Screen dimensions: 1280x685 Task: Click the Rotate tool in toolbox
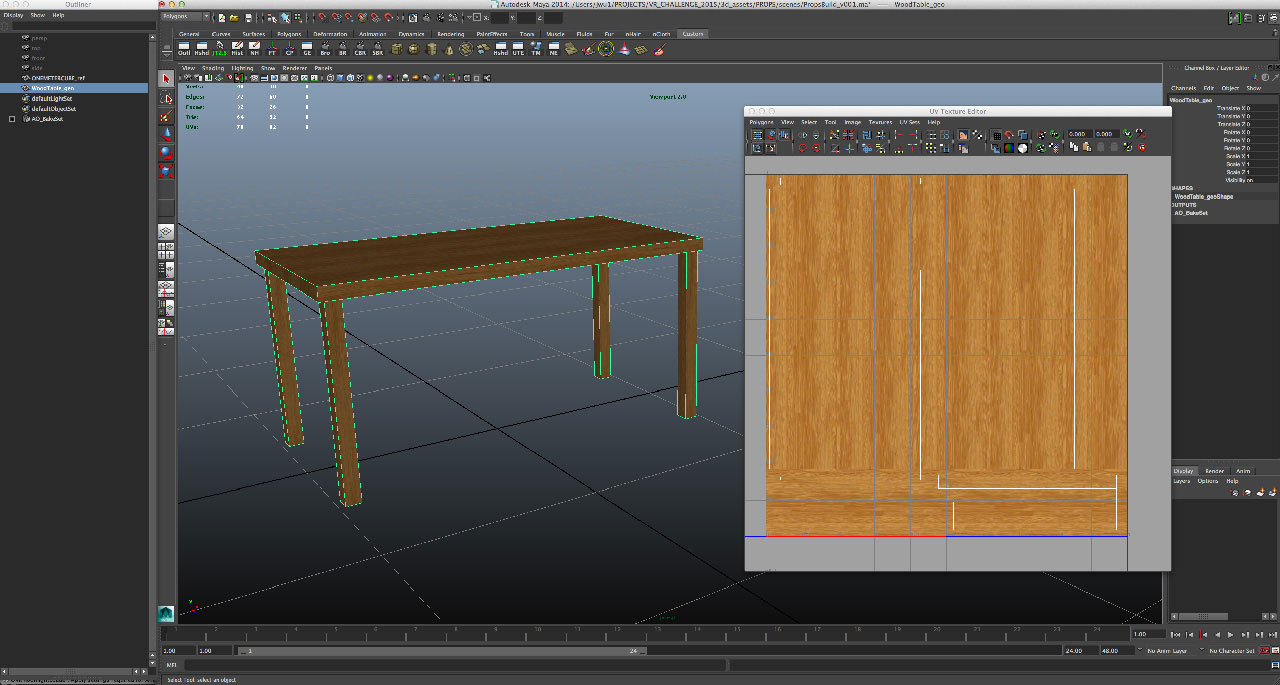click(167, 152)
